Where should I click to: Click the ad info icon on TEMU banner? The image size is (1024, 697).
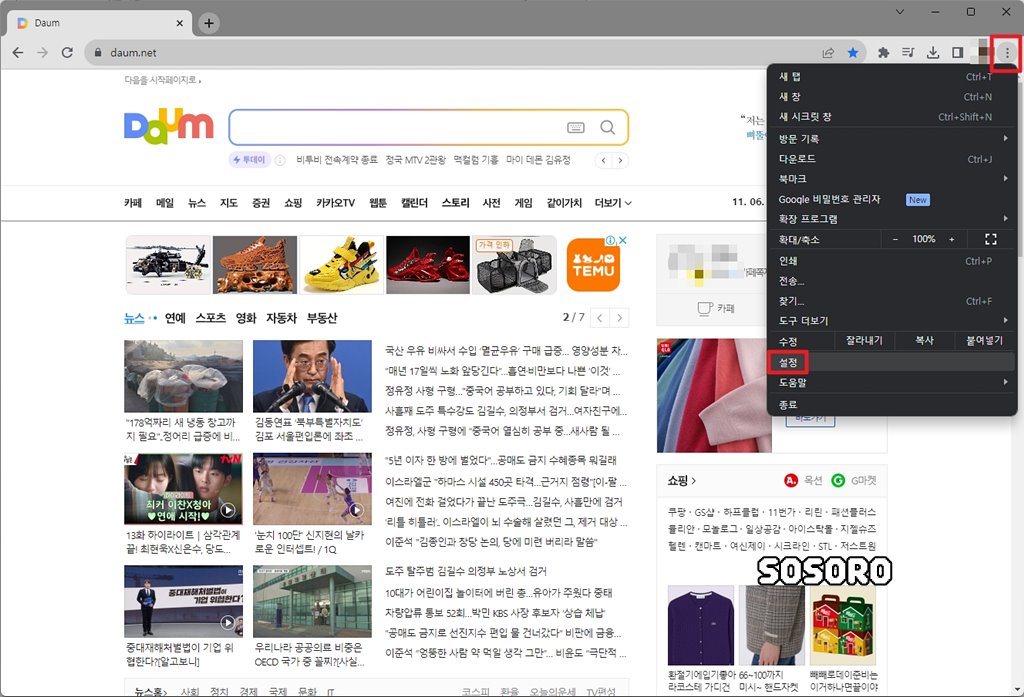tap(610, 240)
